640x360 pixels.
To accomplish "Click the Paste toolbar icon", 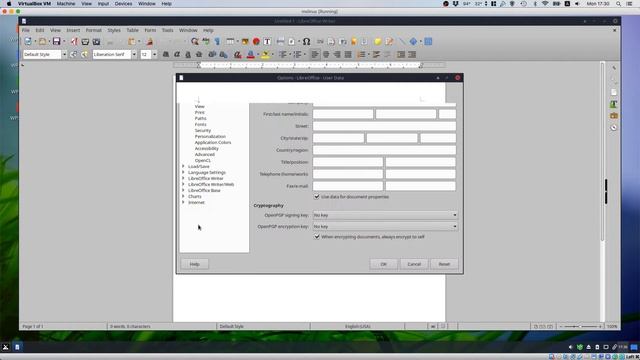I will (132, 42).
